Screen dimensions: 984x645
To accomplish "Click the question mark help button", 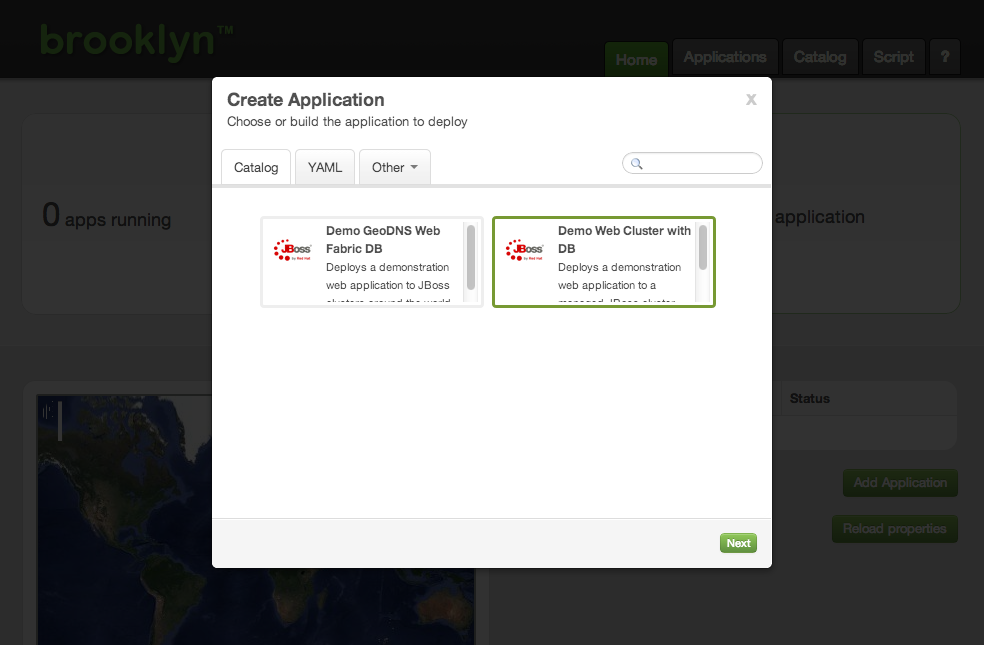I will [x=945, y=57].
